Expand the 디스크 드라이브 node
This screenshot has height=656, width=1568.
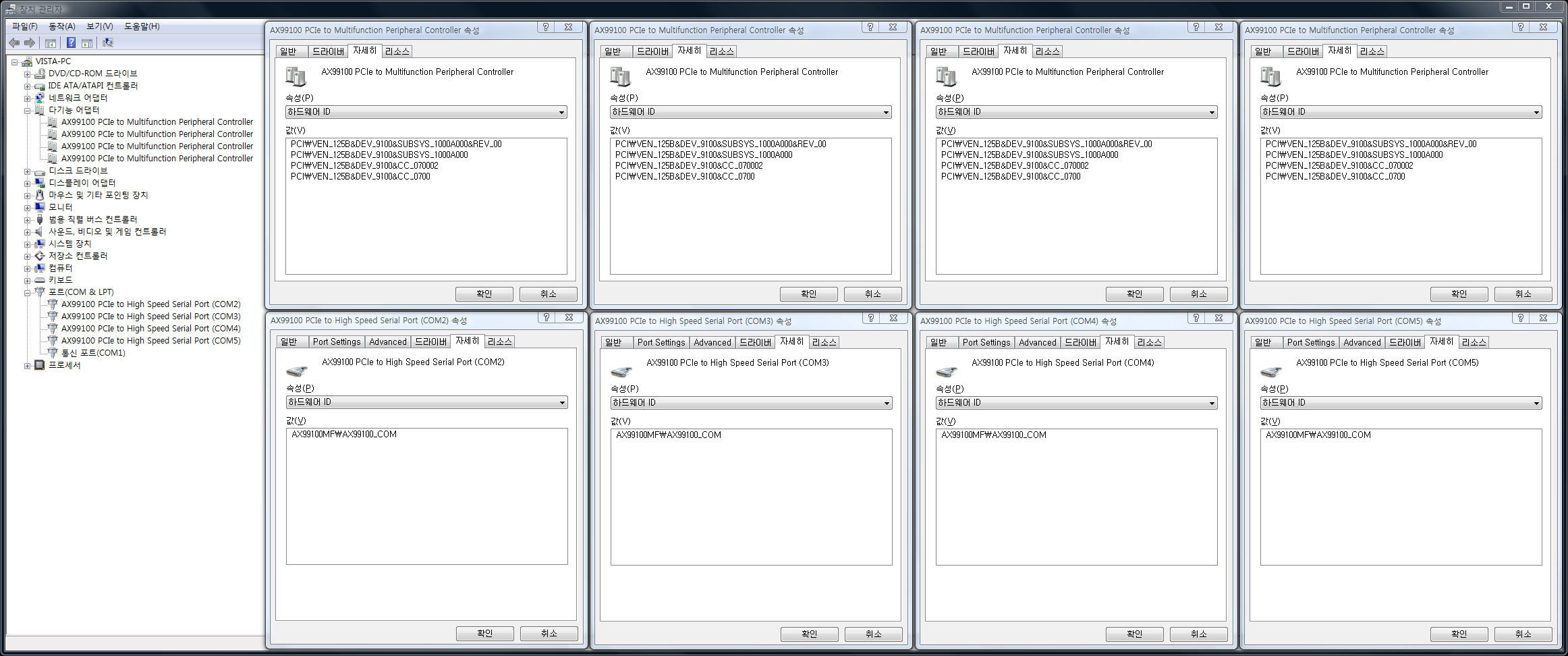pyautogui.click(x=27, y=171)
